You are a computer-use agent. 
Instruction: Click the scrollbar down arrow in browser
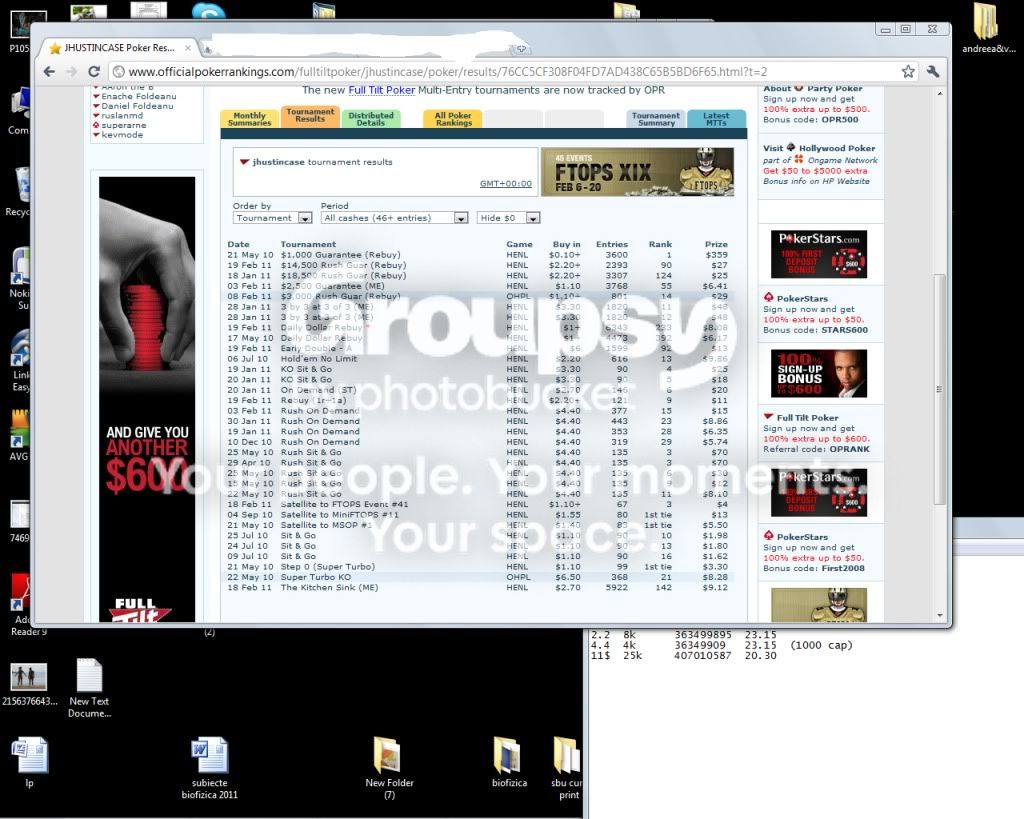(940, 616)
